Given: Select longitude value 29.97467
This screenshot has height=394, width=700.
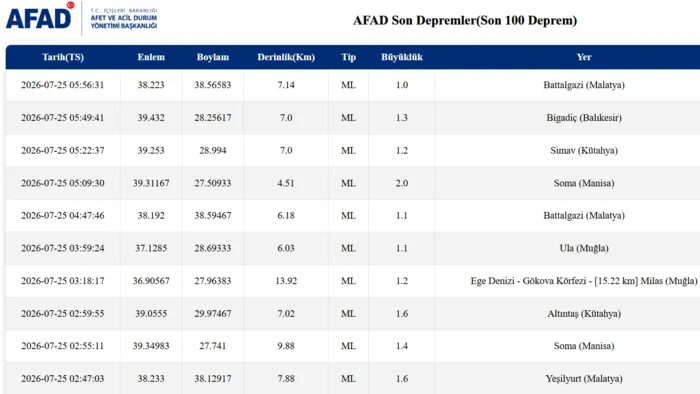Looking at the screenshot, I should pos(212,314).
